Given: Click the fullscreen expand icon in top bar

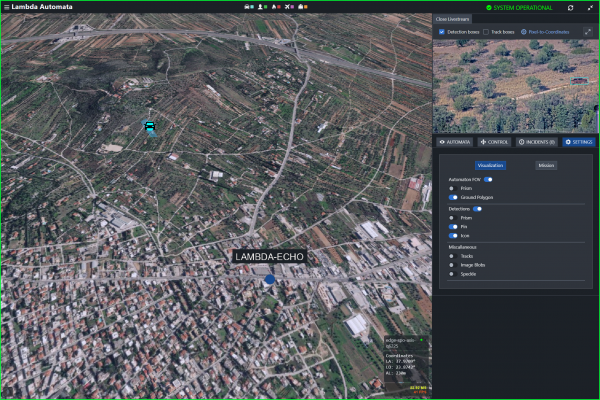Looking at the screenshot, I should click(589, 7).
